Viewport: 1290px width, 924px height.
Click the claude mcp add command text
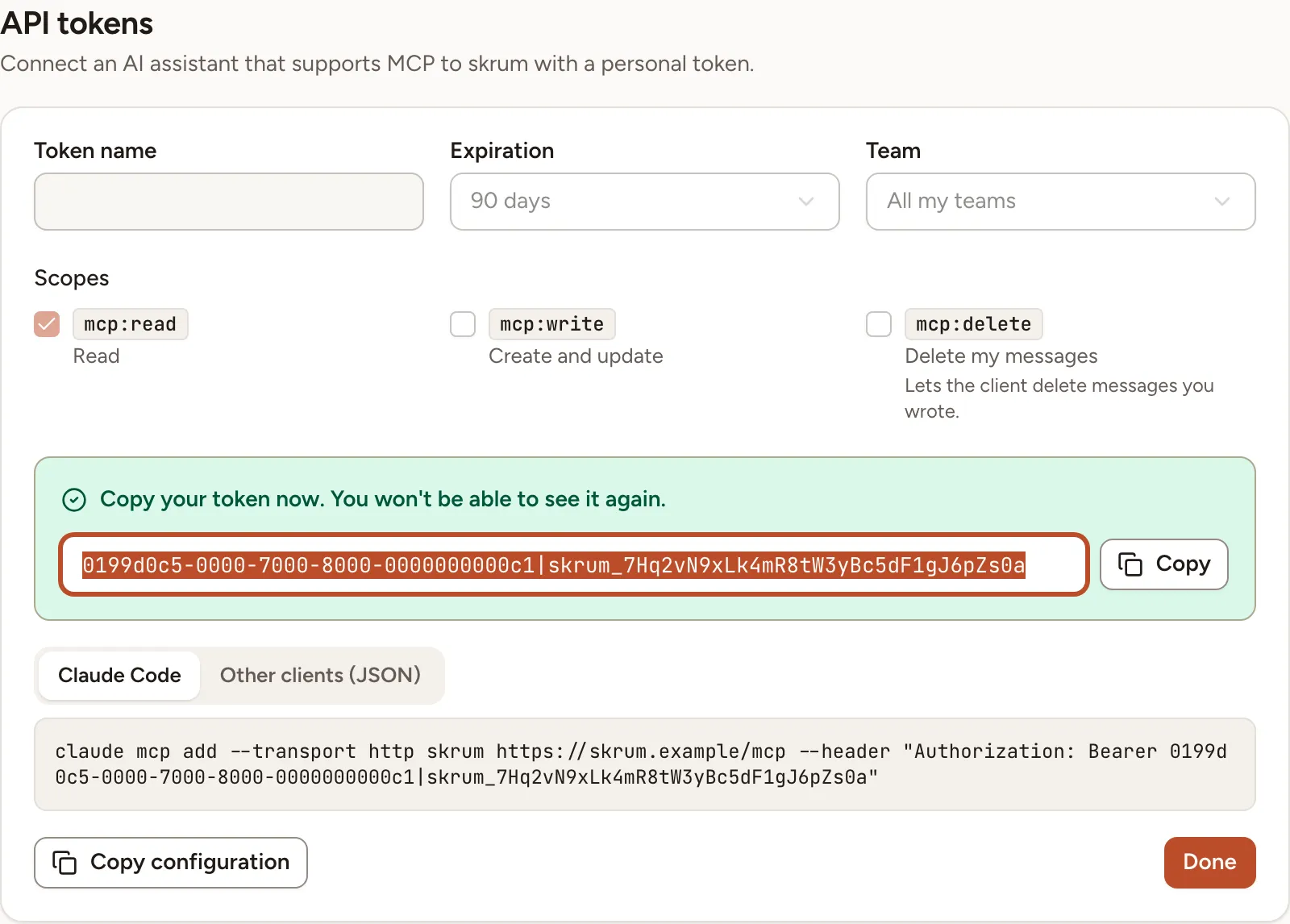[641, 764]
